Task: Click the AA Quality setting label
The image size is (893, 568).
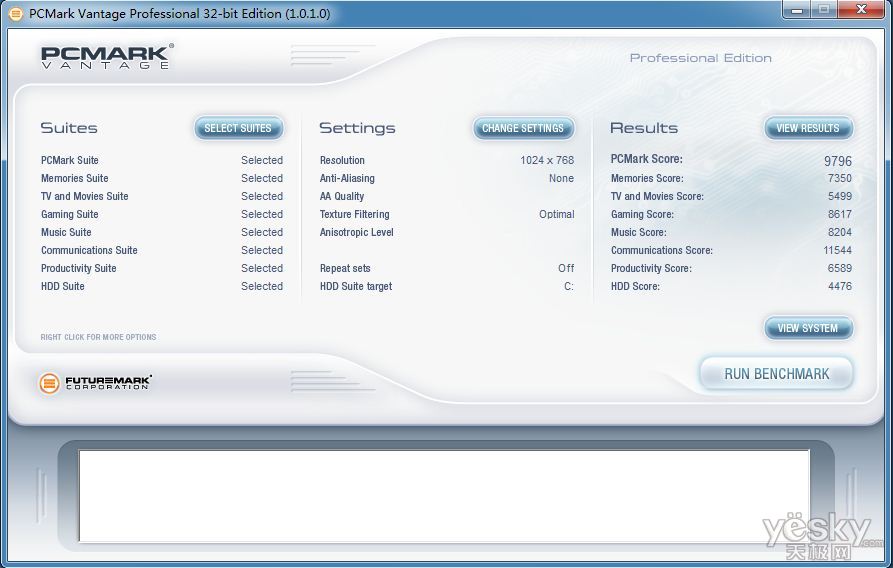Action: (x=342, y=196)
